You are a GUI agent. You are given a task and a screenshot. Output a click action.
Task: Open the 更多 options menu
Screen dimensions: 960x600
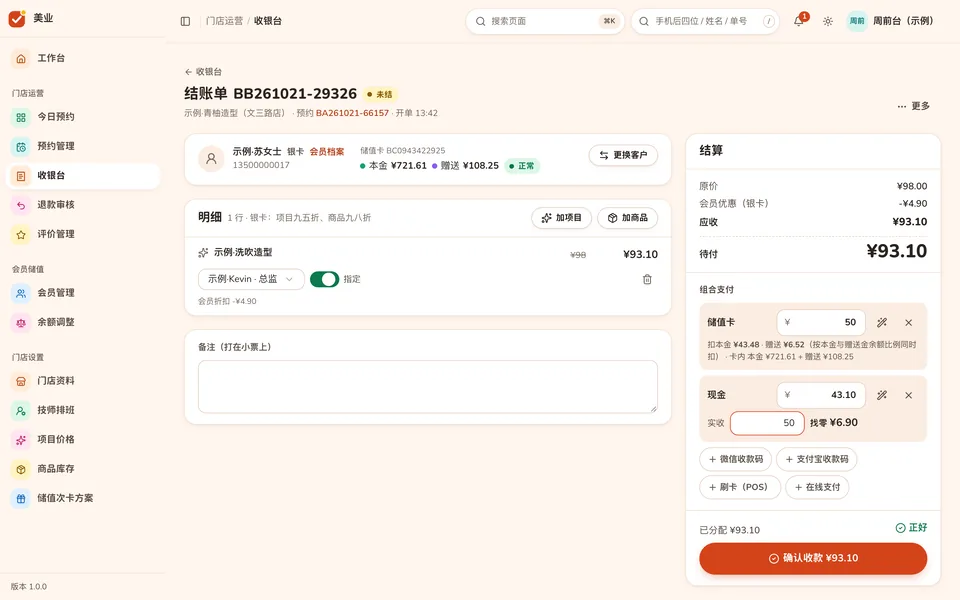(913, 106)
